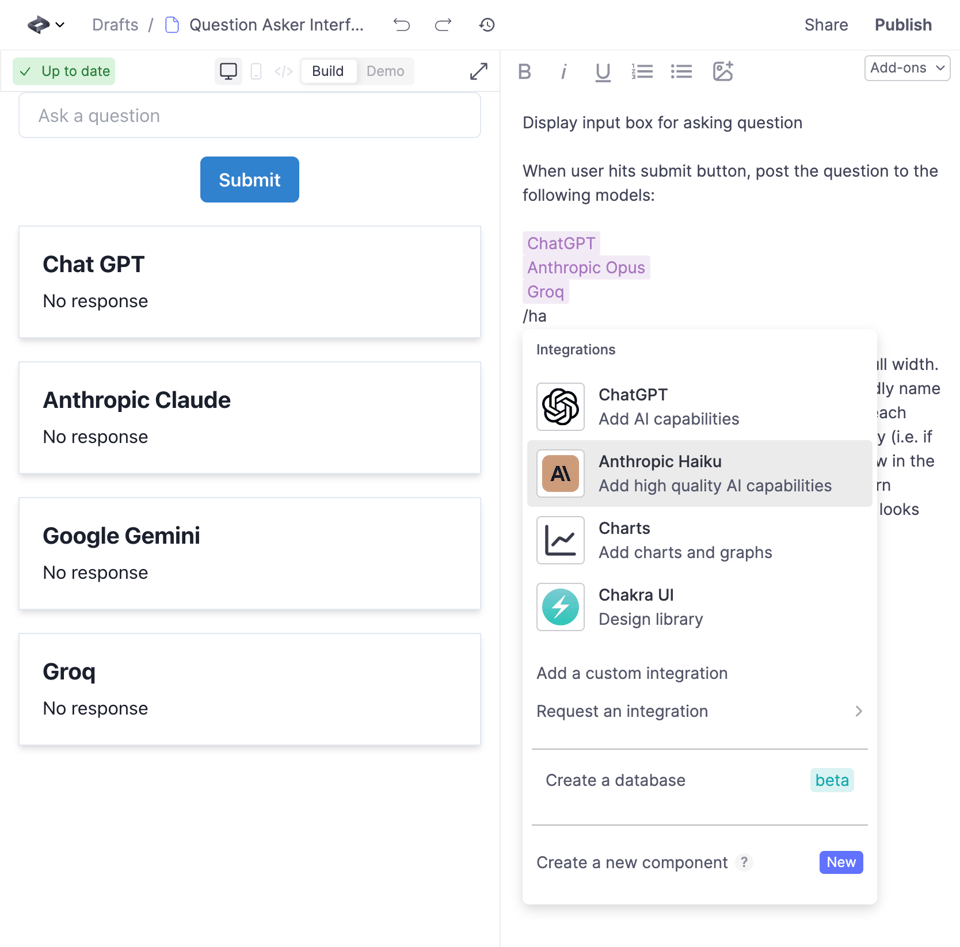Click the ChatGPT logo icon
Viewport: 960px width, 947px height.
560,407
